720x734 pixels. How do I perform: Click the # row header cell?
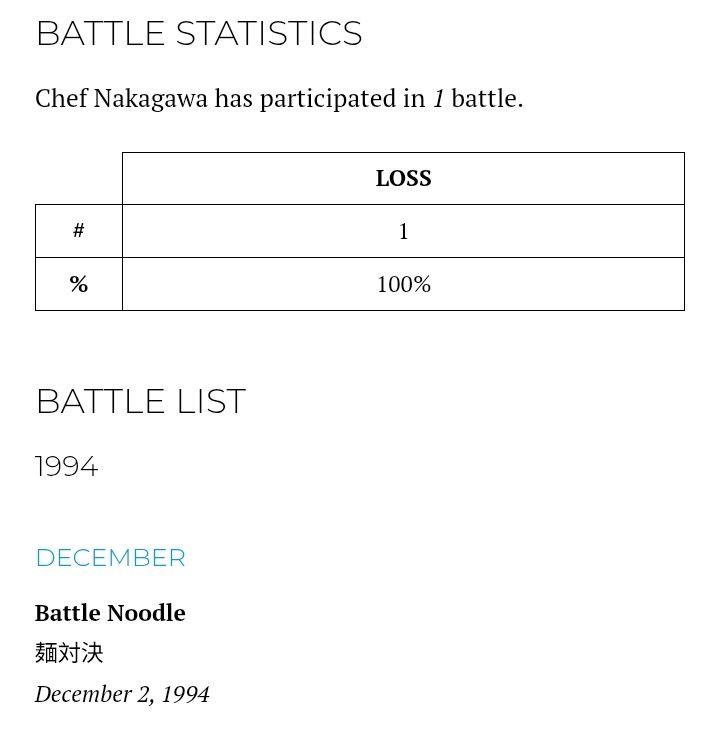(x=79, y=231)
